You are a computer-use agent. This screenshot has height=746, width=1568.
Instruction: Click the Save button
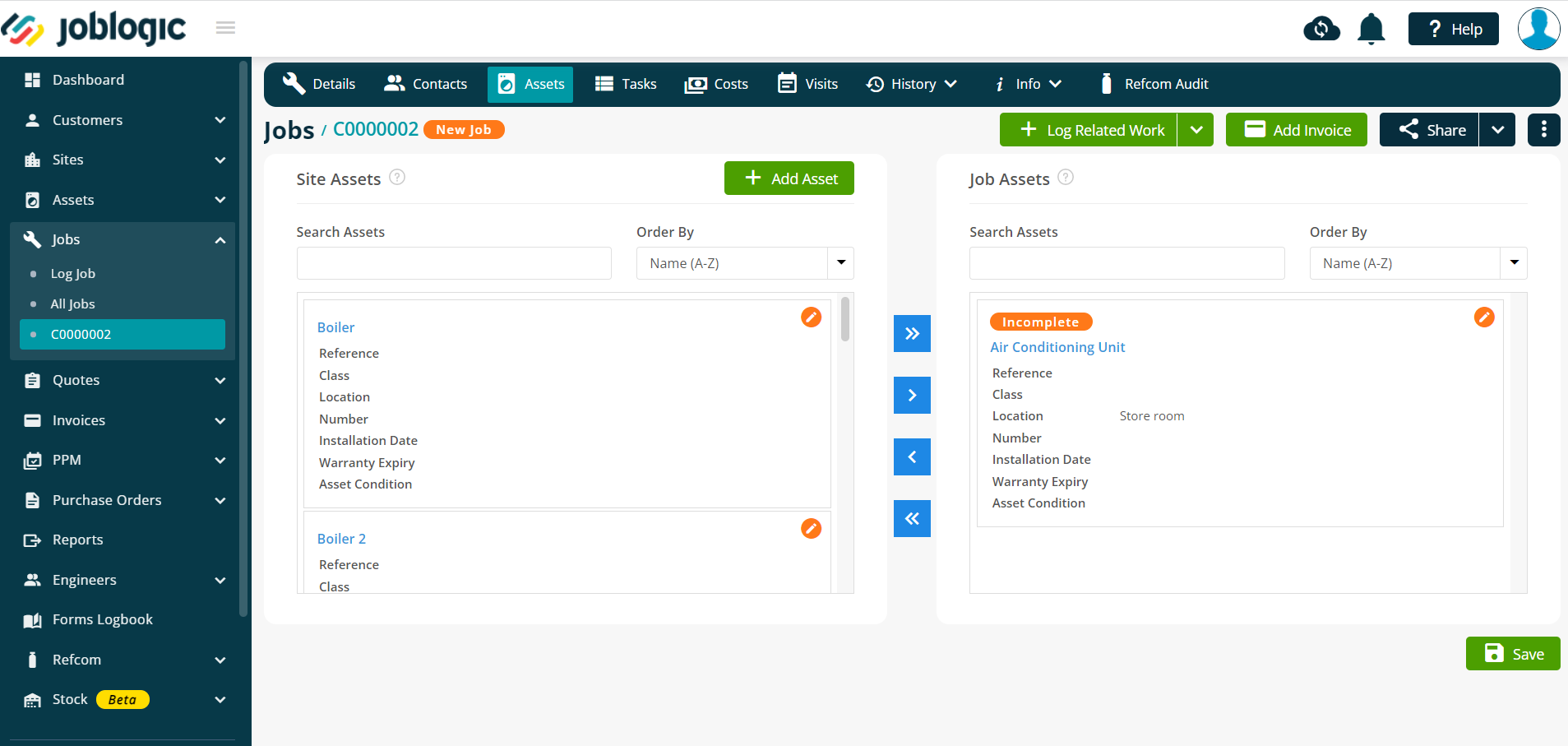1512,654
